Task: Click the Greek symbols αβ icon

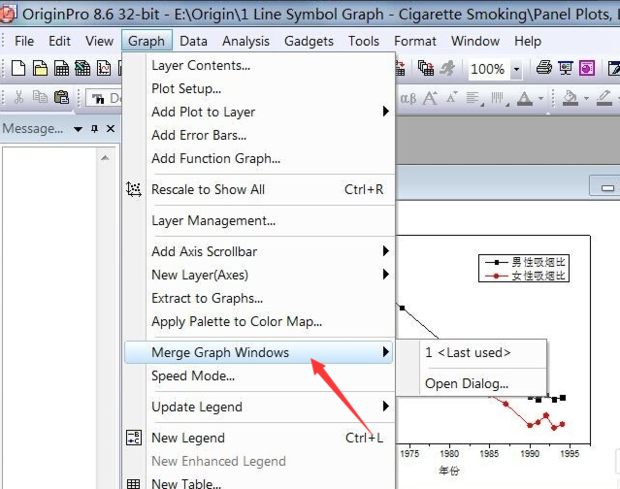Action: pos(408,98)
